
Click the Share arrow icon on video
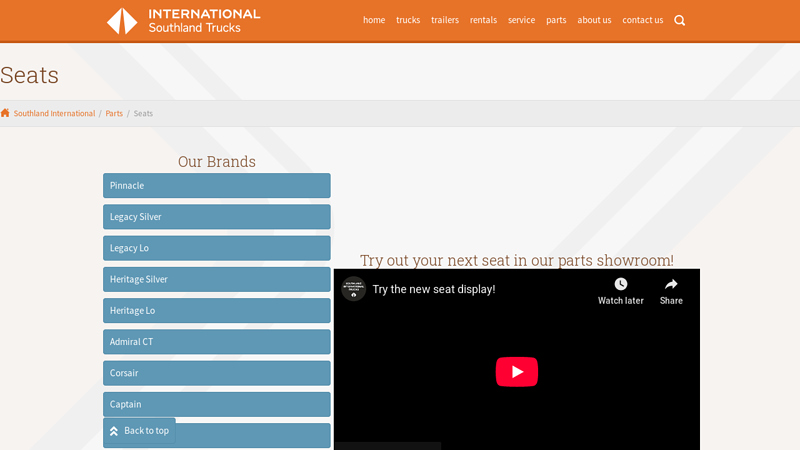pyautogui.click(x=671, y=285)
